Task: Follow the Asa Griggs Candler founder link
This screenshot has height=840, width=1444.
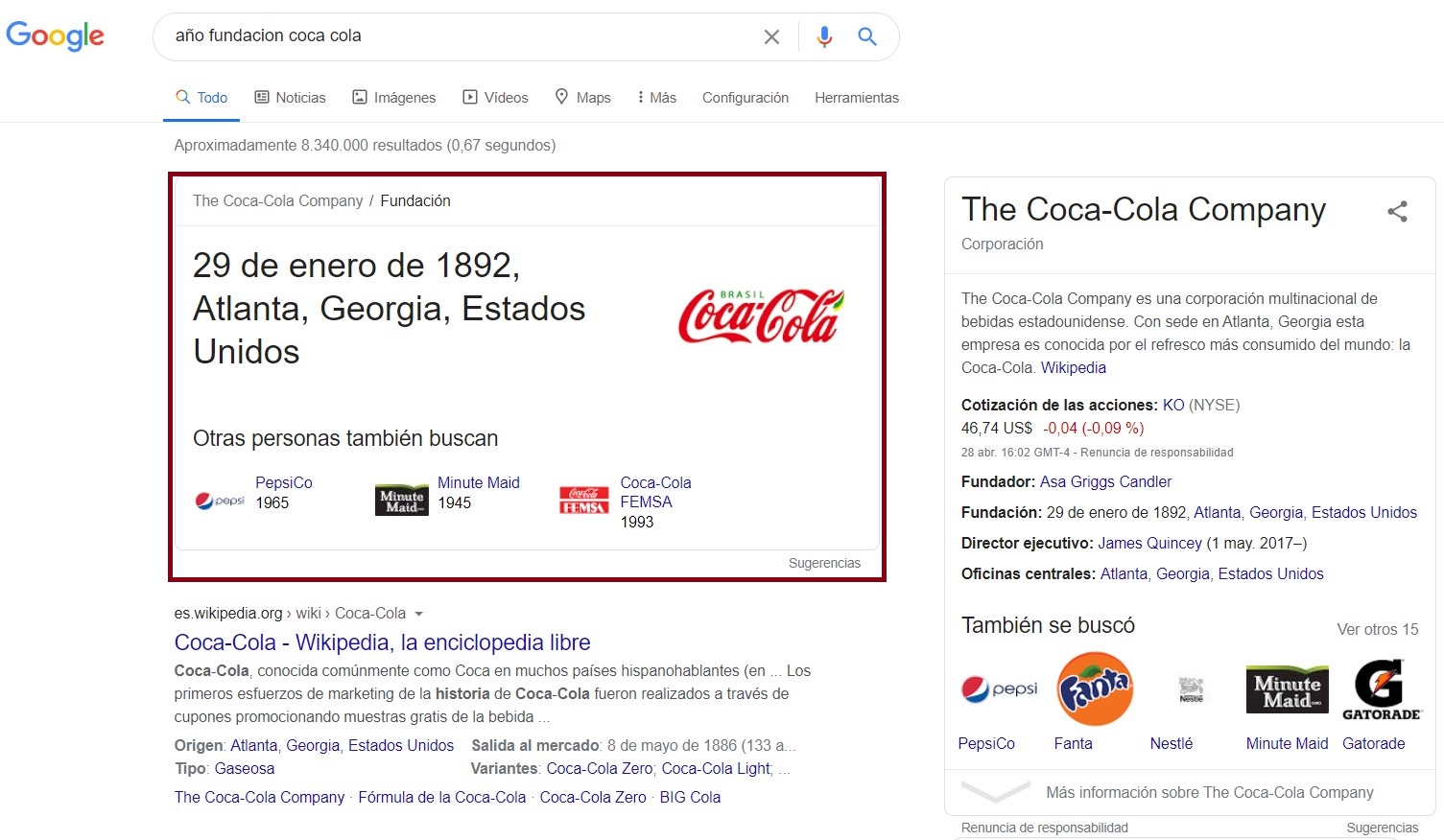Action: (1105, 481)
